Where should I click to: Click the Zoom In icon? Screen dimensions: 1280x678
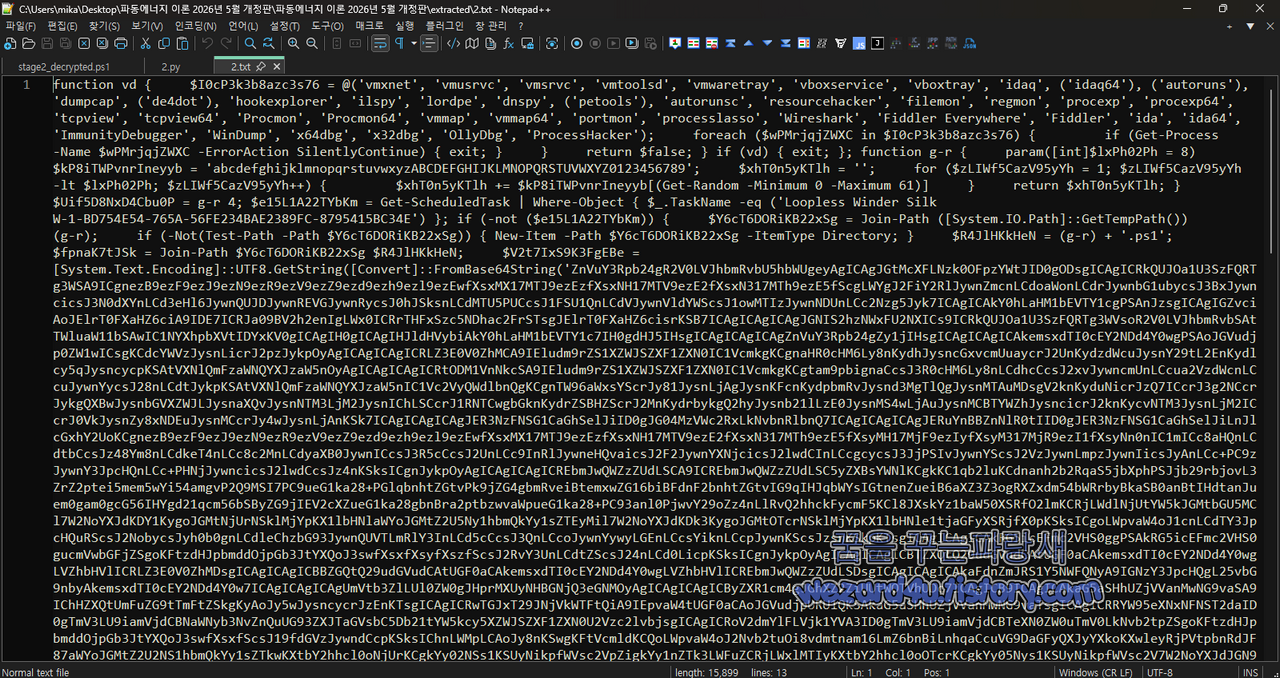click(x=294, y=43)
